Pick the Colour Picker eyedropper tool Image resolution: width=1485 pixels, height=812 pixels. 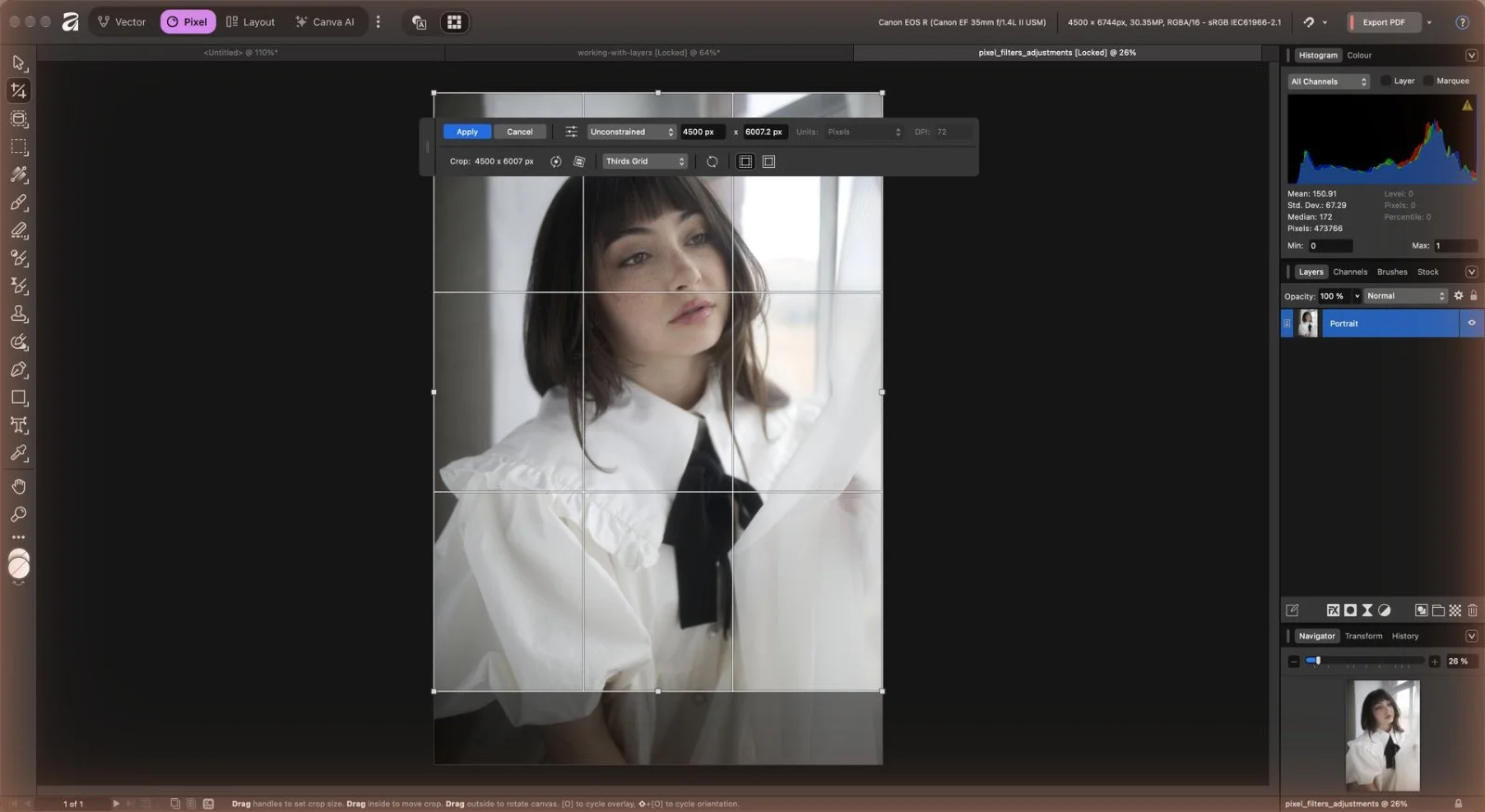click(x=19, y=453)
